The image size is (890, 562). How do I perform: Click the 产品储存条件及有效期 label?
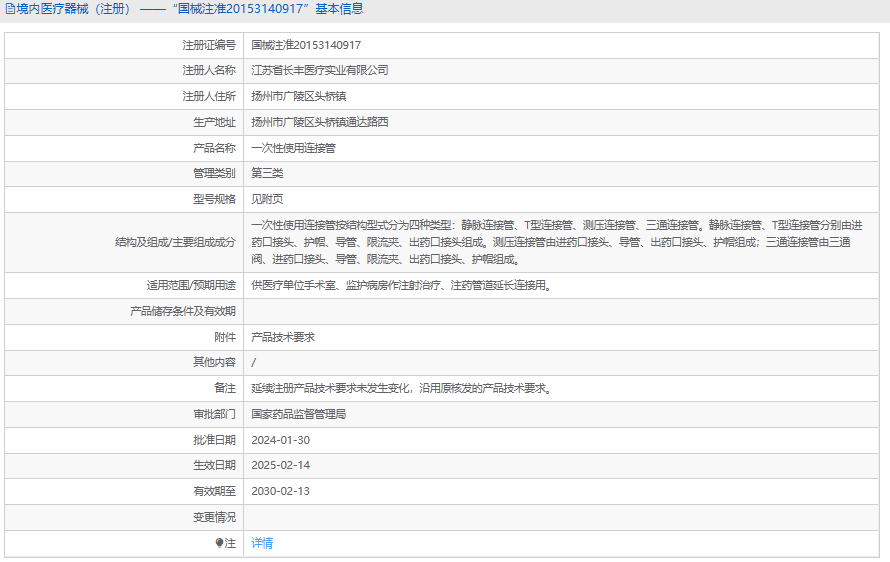click(183, 311)
